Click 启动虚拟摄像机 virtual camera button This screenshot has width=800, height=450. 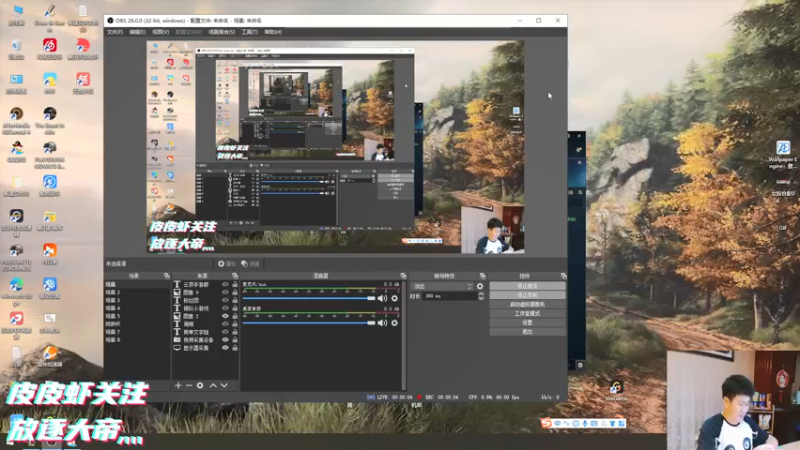click(x=527, y=304)
